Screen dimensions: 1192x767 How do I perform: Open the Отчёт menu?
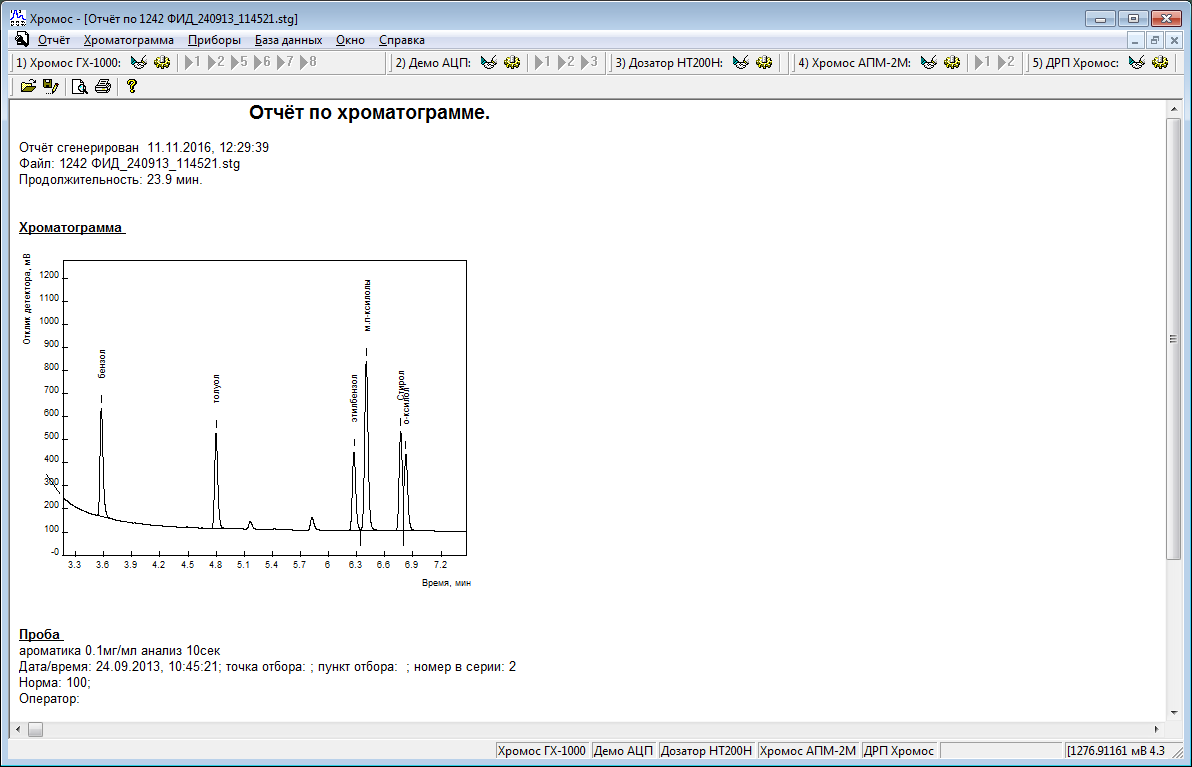click(54, 40)
